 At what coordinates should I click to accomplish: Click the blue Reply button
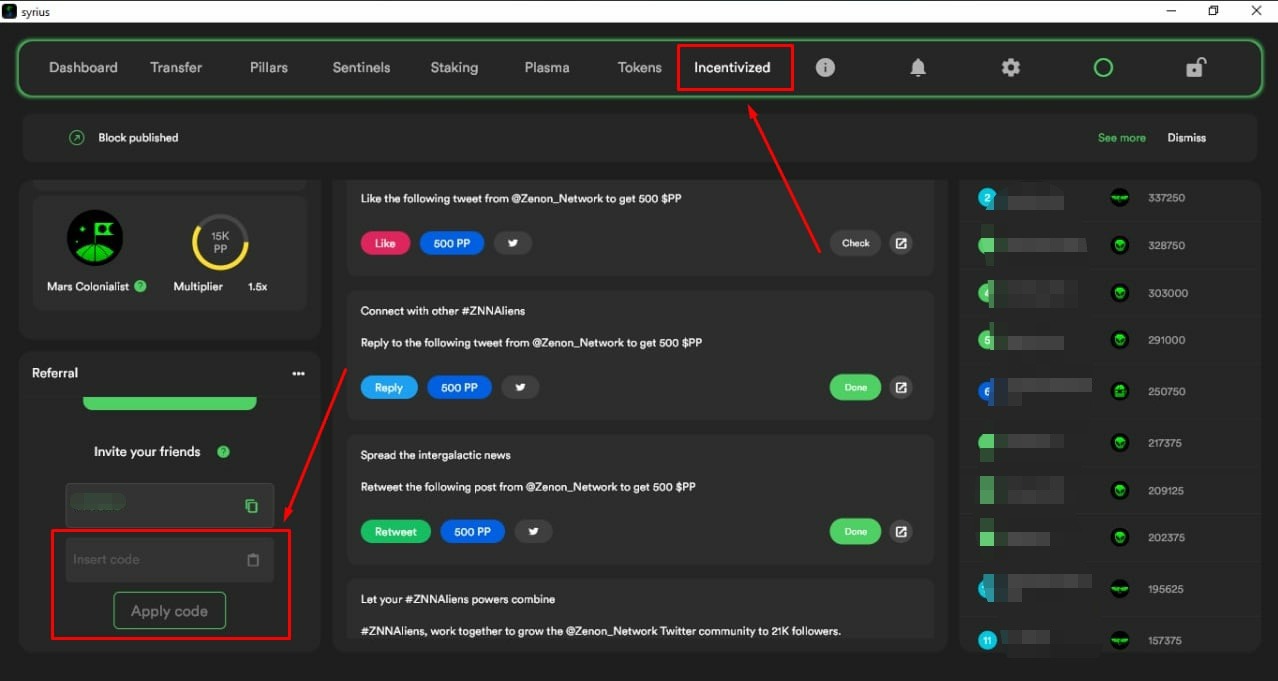pos(389,388)
